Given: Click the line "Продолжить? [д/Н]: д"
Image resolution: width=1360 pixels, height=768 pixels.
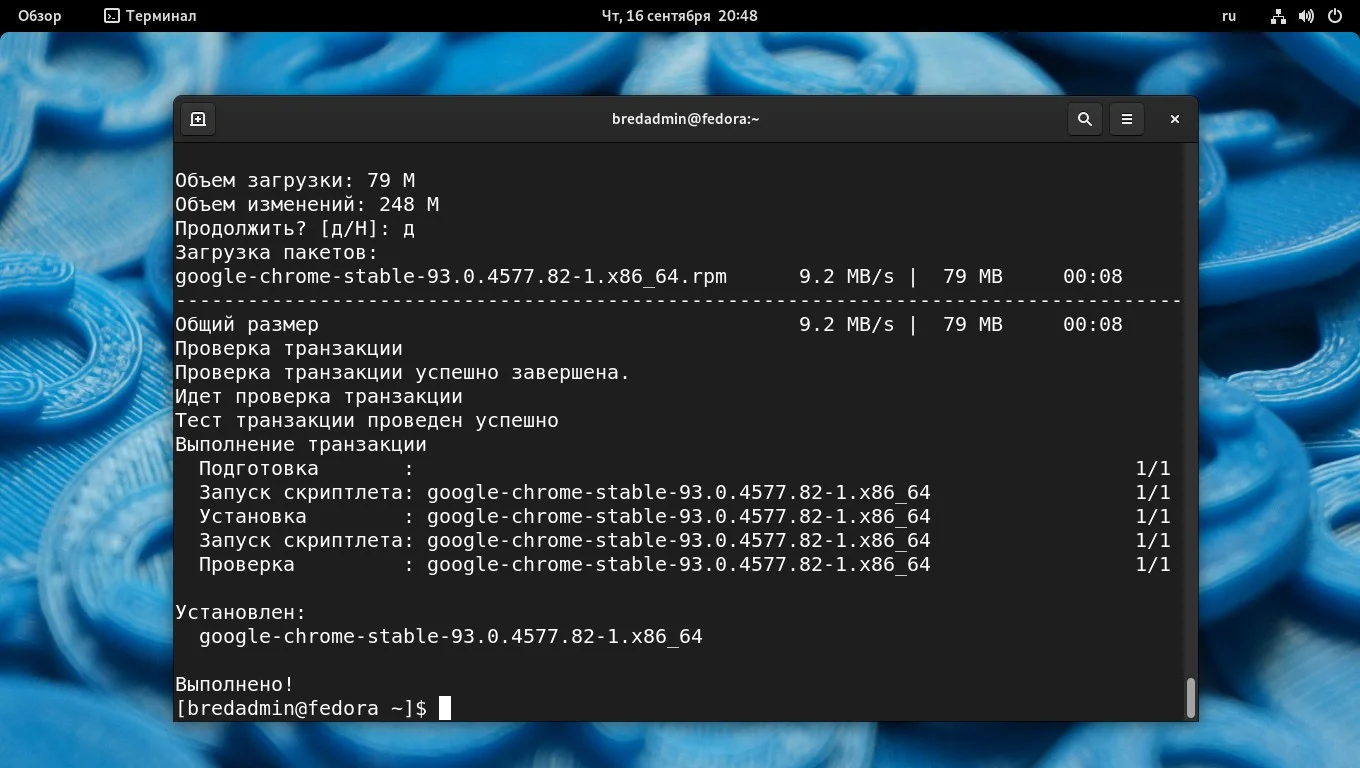Looking at the screenshot, I should pyautogui.click(x=295, y=228).
